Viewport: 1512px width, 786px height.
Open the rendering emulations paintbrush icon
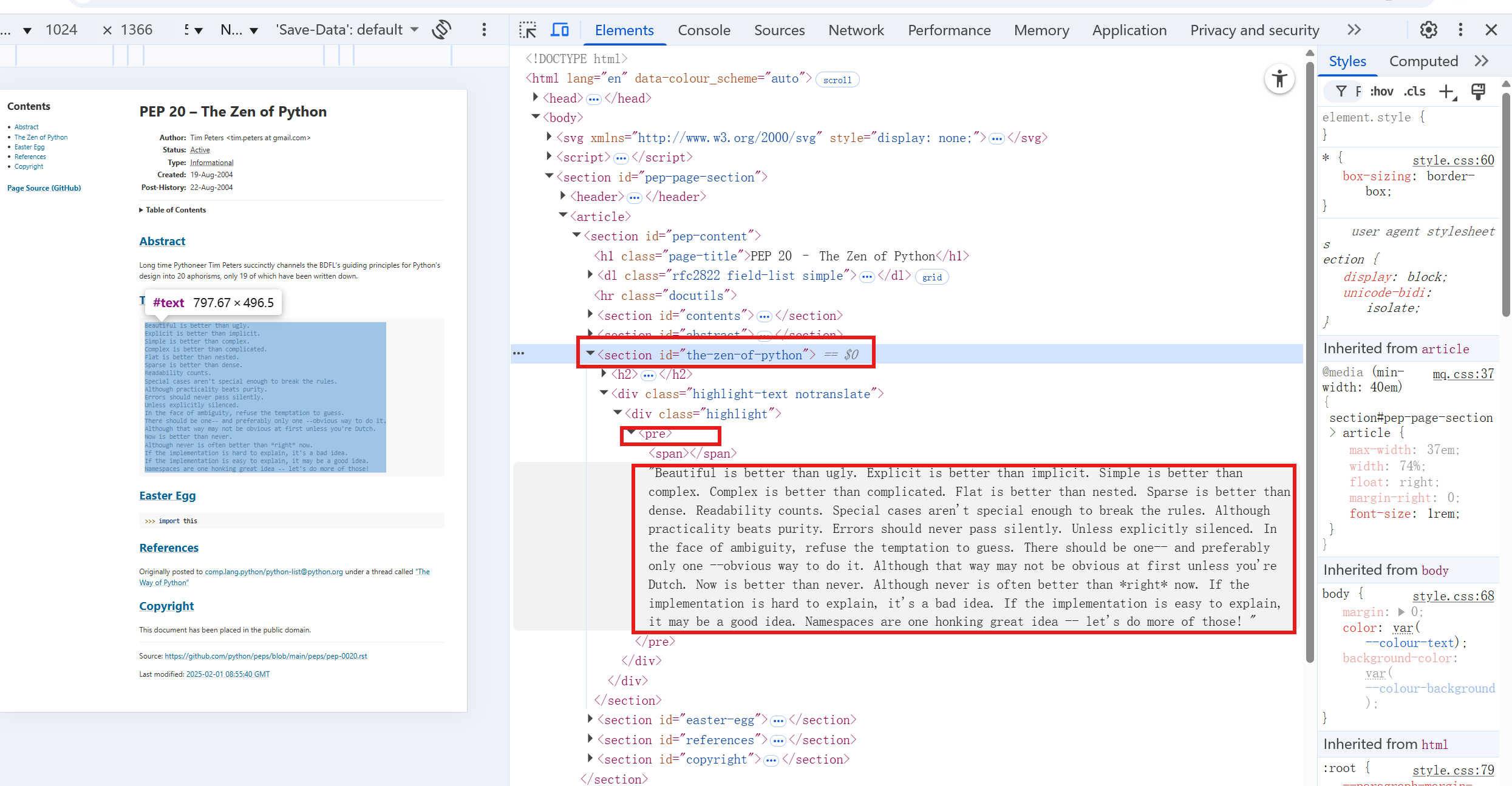pos(1478,92)
